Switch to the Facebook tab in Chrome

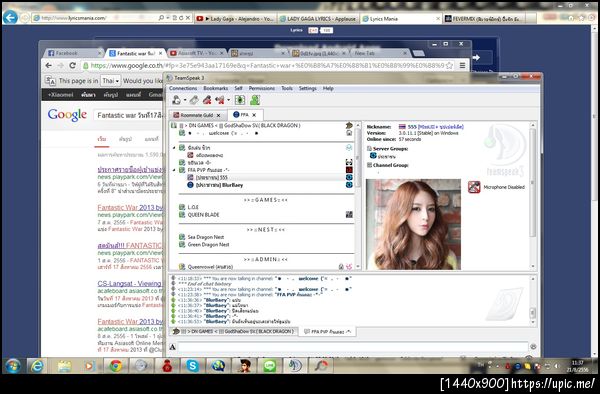(72, 53)
